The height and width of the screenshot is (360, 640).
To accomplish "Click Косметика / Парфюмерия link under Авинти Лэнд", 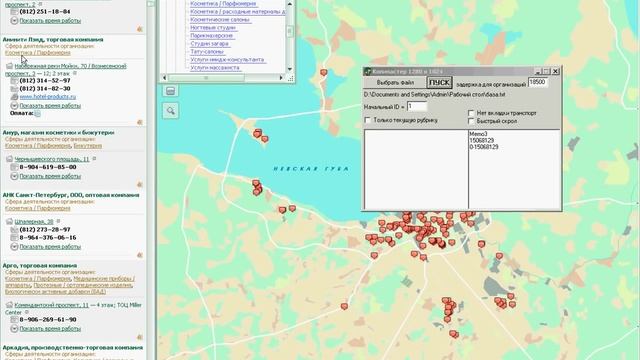I will point(38,53).
